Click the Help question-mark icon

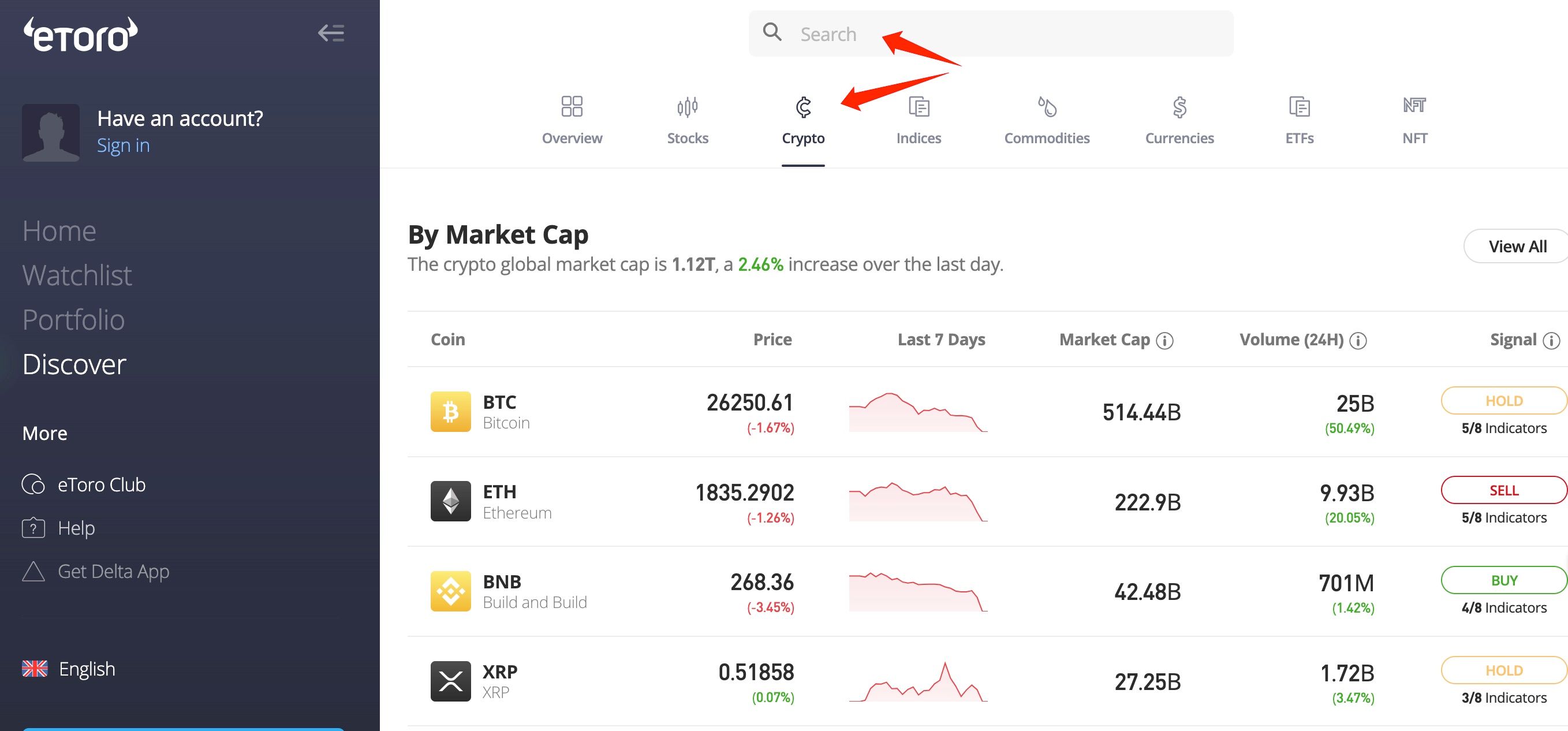[34, 528]
